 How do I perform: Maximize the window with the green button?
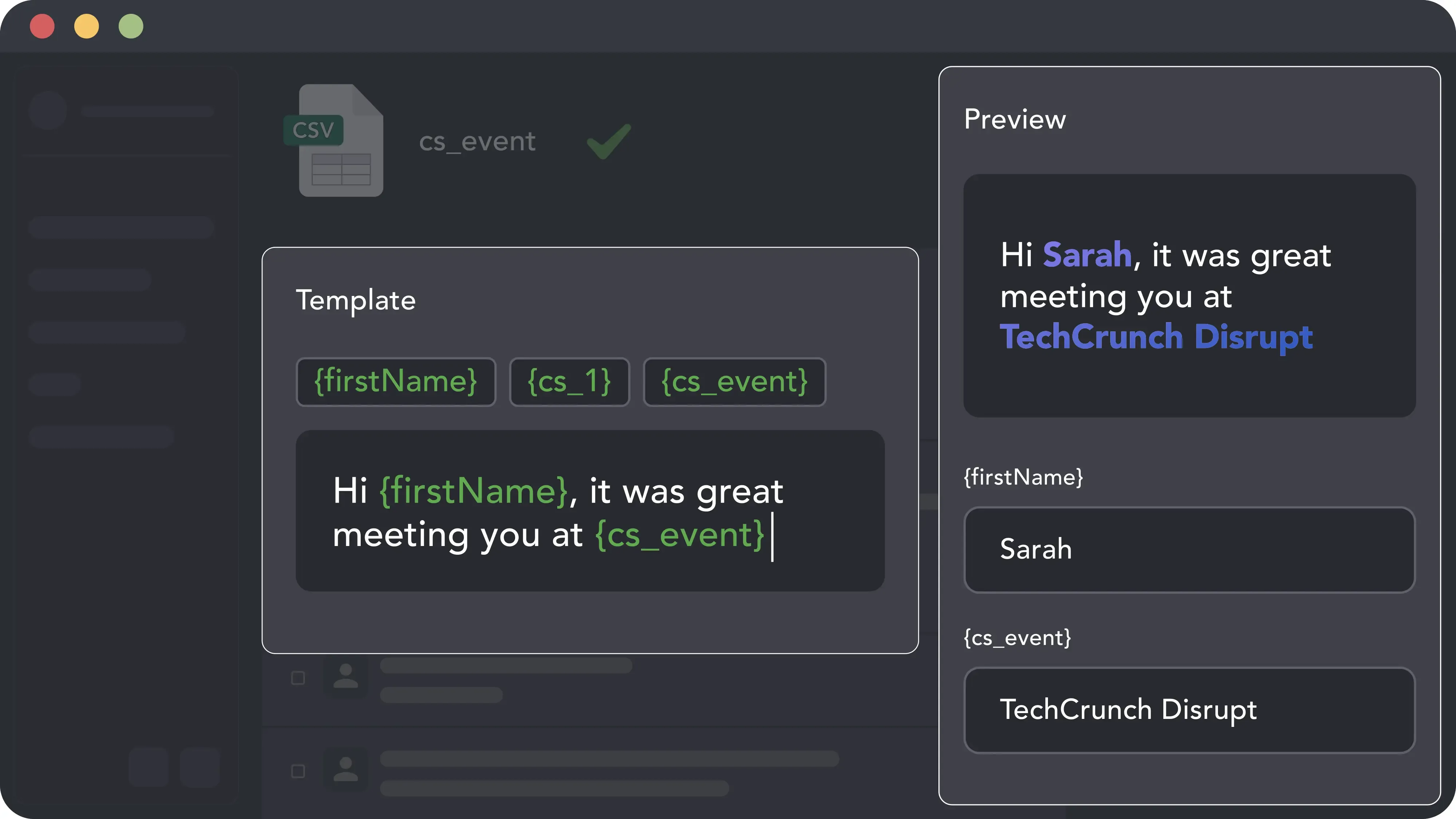(131, 27)
